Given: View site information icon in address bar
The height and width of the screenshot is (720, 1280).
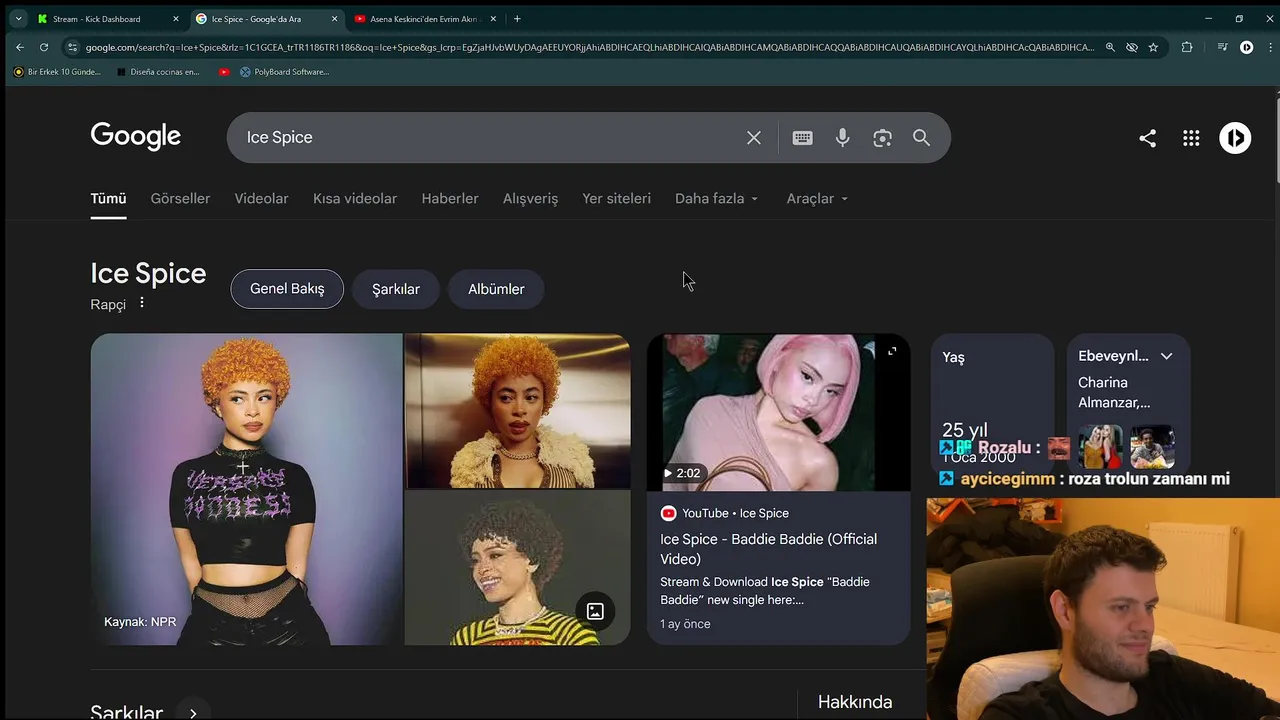Looking at the screenshot, I should coord(72,47).
